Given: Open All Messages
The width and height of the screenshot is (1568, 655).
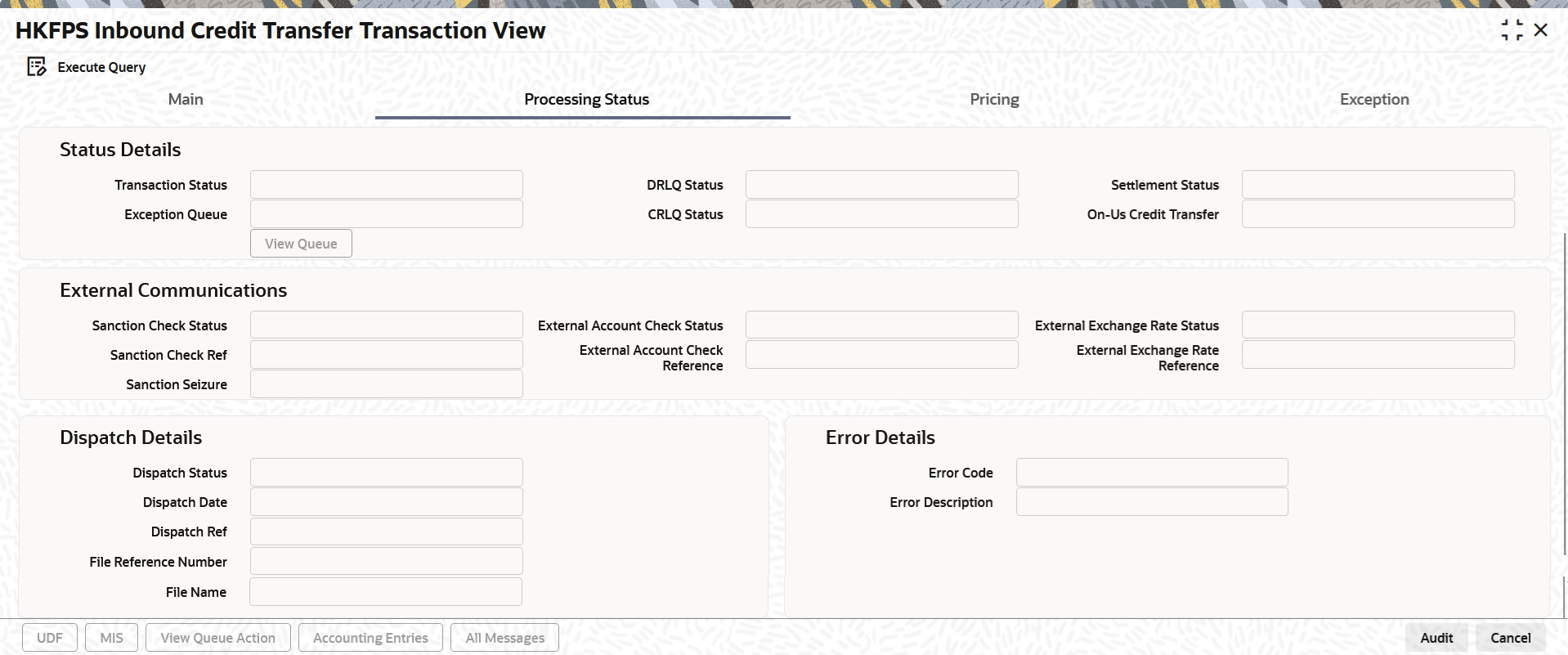Looking at the screenshot, I should point(504,638).
